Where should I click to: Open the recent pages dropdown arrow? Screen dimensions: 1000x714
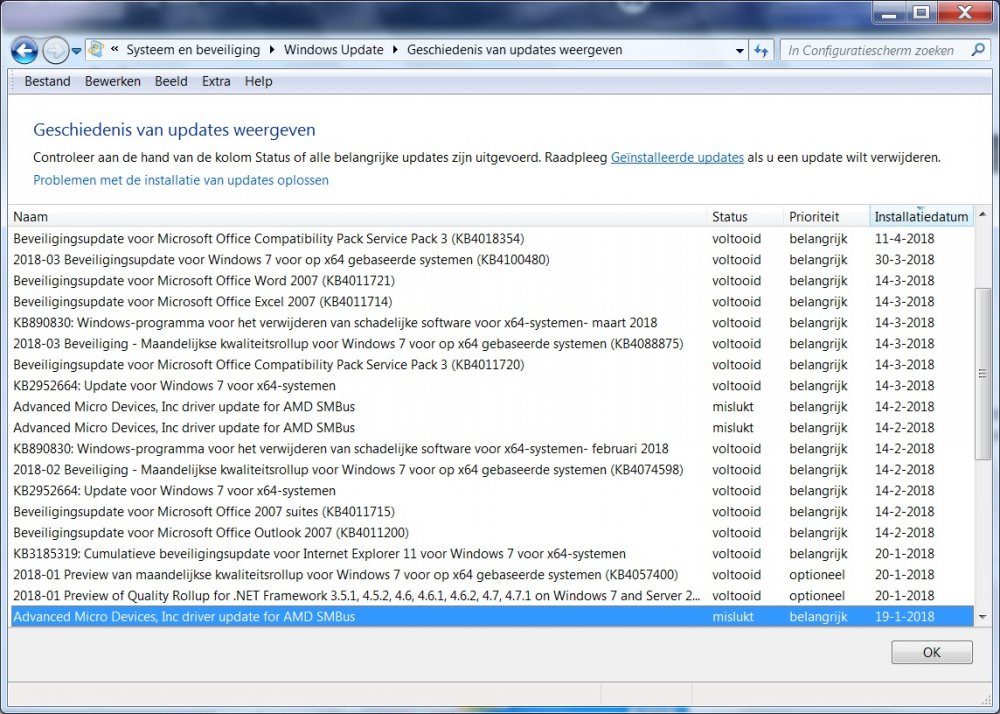[x=77, y=51]
